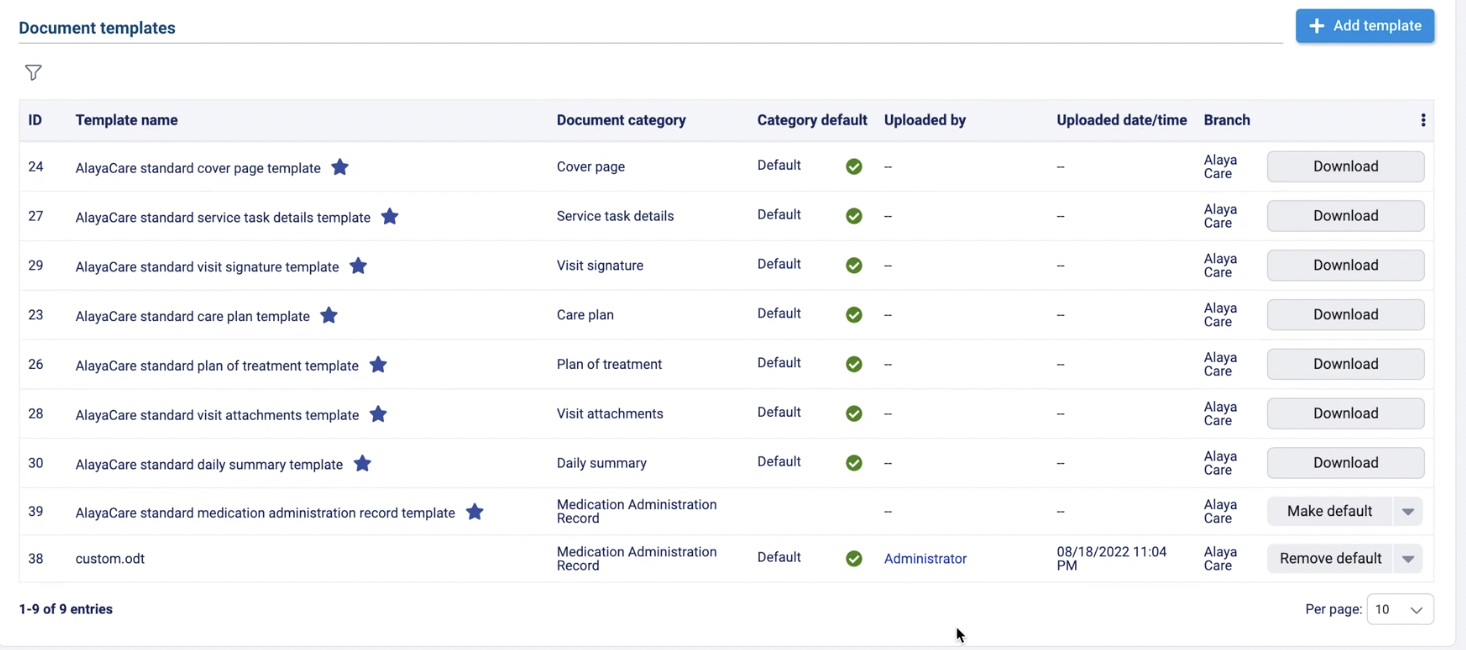The height and width of the screenshot is (650, 1466).
Task: Download the visit signature template
Action: click(x=1345, y=265)
